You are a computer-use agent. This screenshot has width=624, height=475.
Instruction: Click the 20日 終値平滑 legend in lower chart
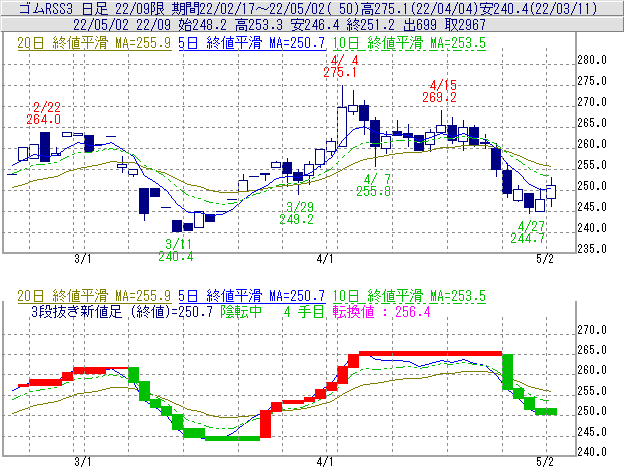point(94,296)
